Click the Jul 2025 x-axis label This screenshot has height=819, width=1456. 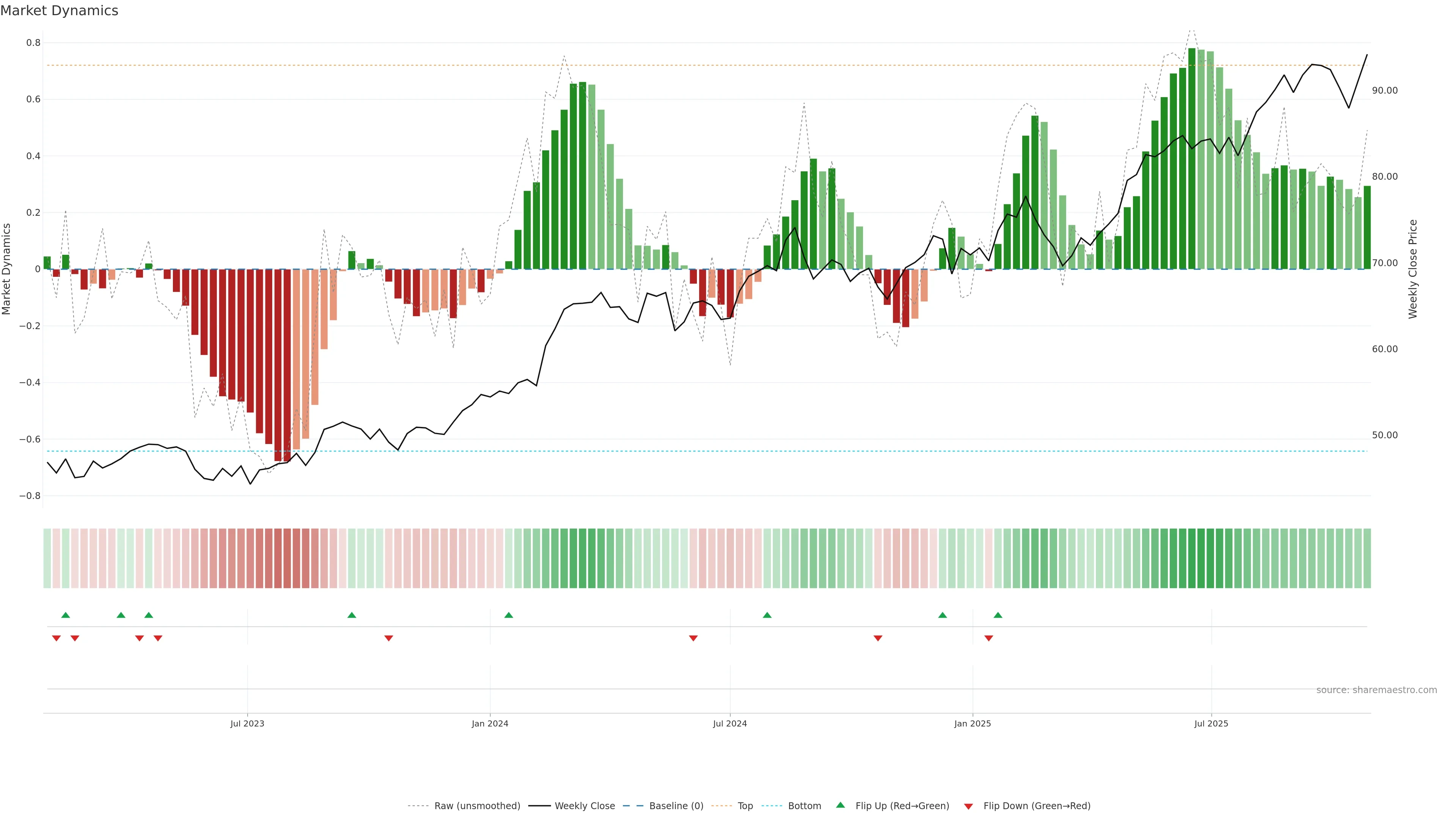point(1211,723)
